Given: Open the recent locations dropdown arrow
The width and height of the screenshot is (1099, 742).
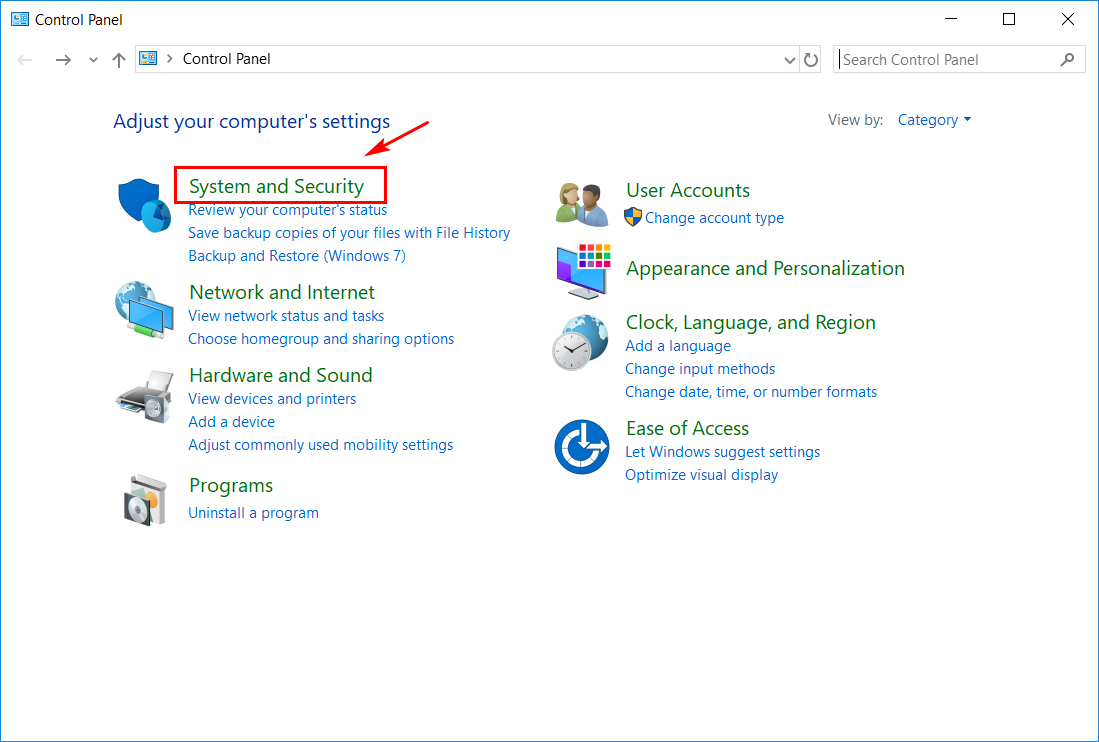Looking at the screenshot, I should point(93,60).
